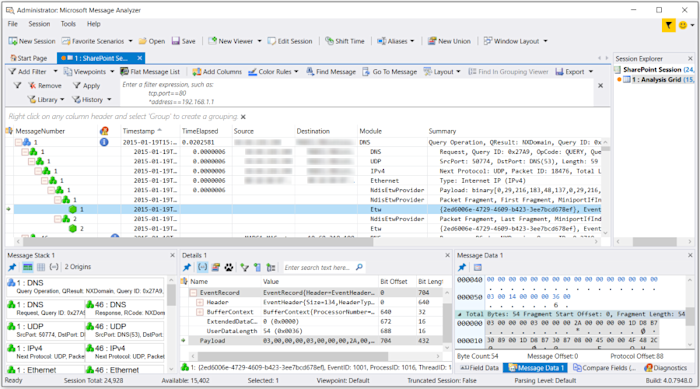Click the Color Rules icon
The image size is (700, 389).
click(x=252, y=71)
